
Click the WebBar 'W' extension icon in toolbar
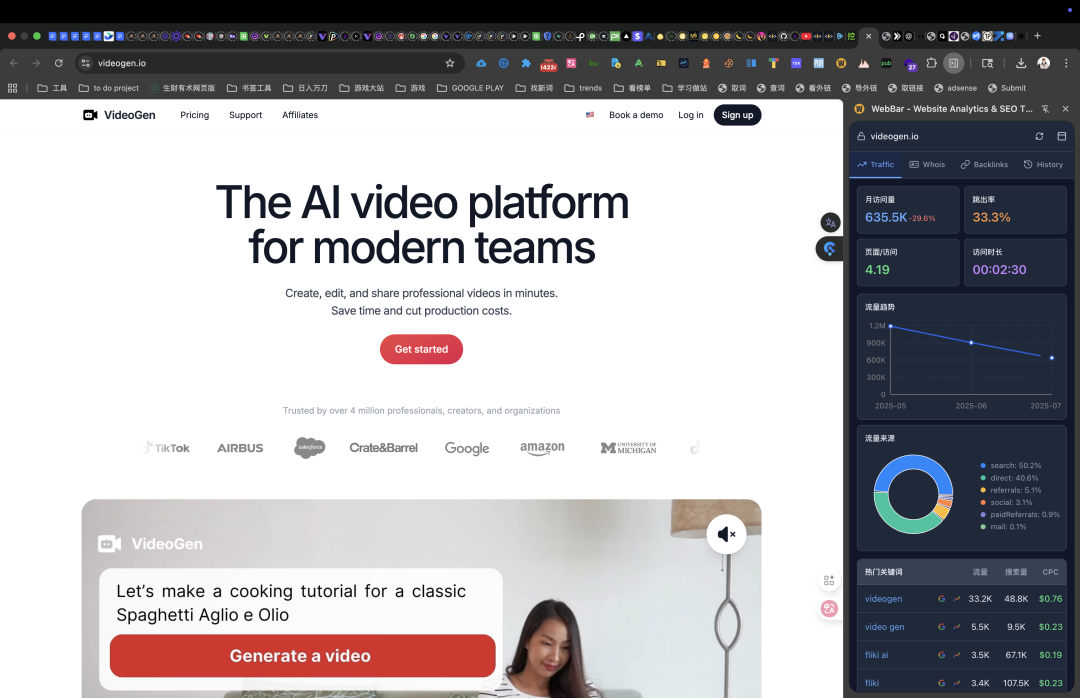pyautogui.click(x=841, y=63)
